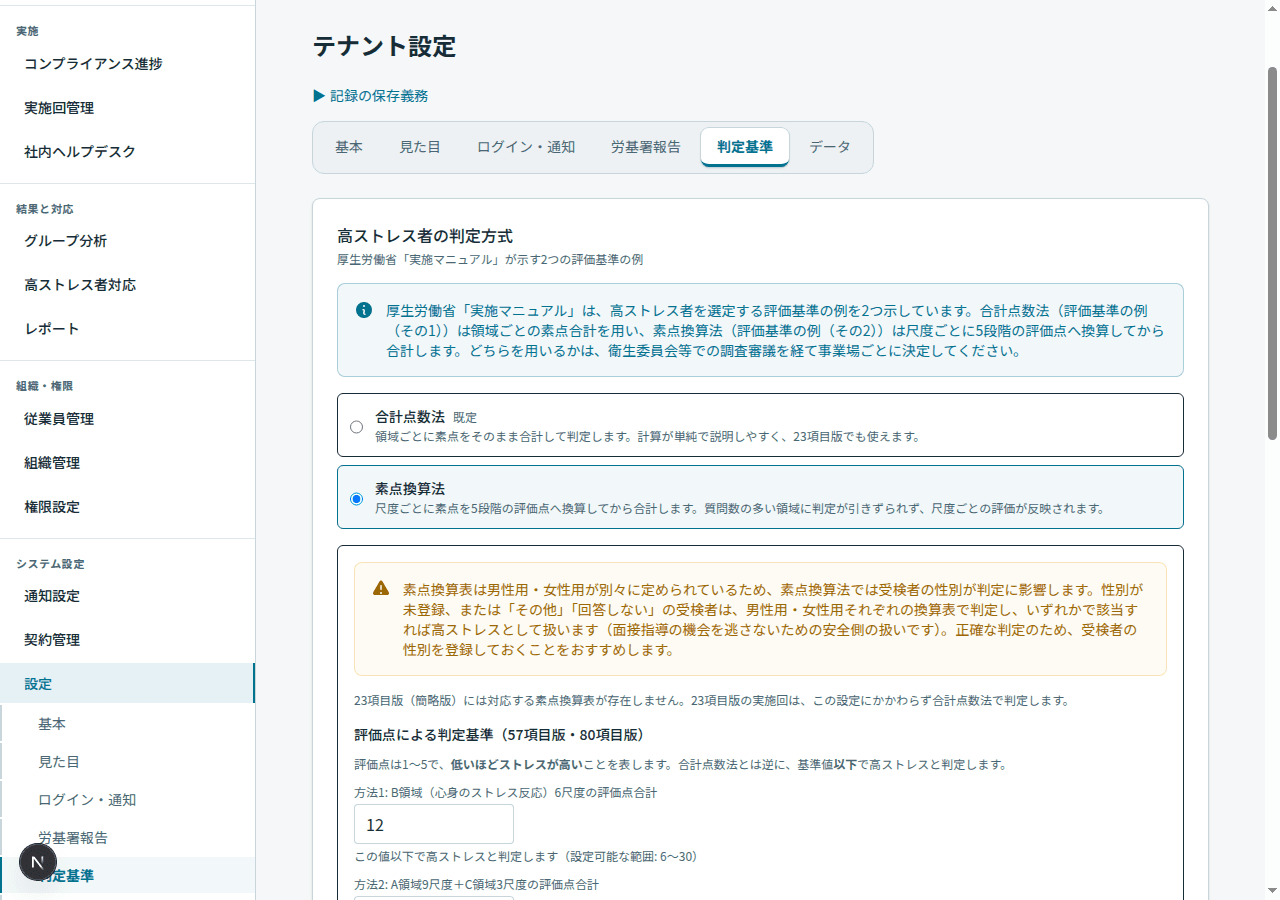Click the round N badge icon

click(38, 862)
